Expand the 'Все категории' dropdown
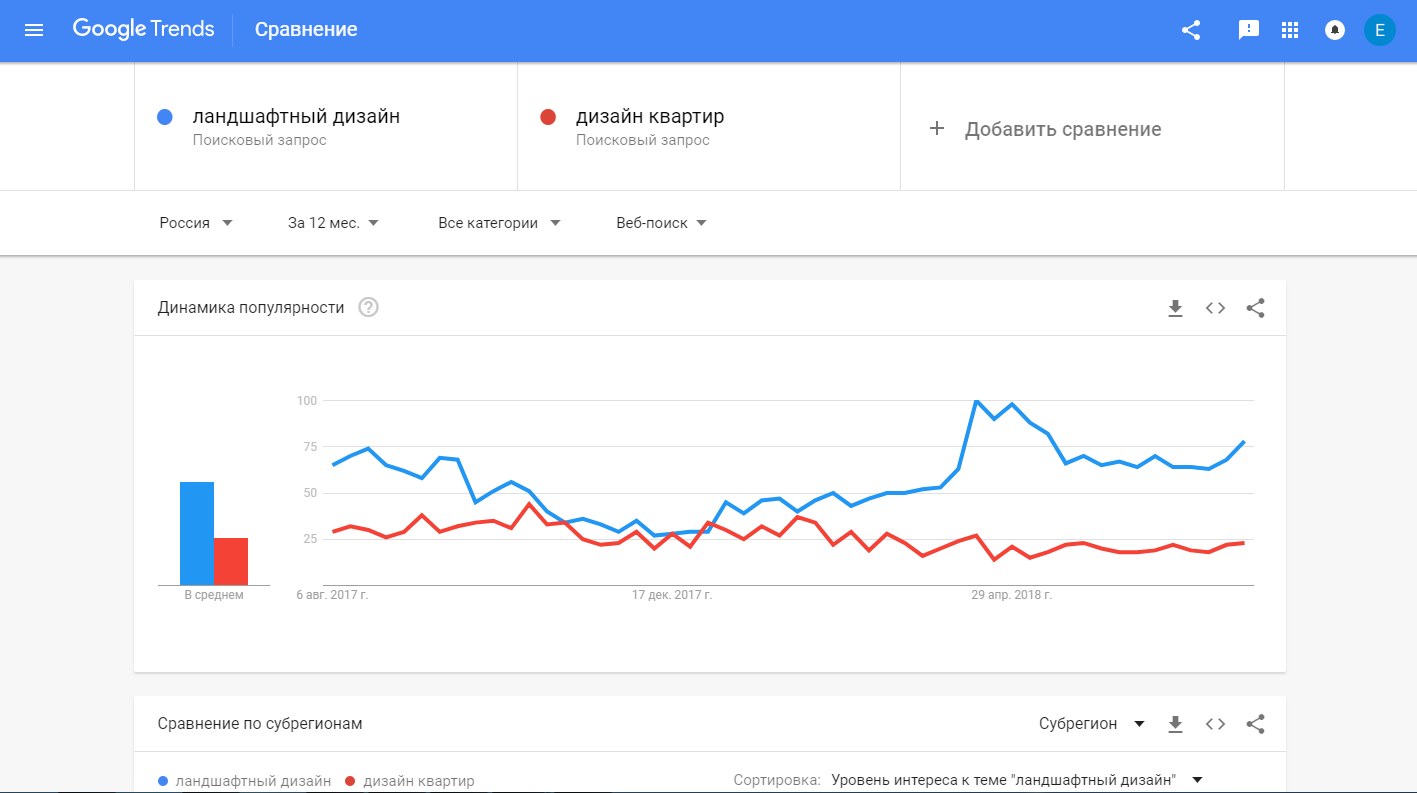This screenshot has height=793, width=1417. tap(499, 223)
